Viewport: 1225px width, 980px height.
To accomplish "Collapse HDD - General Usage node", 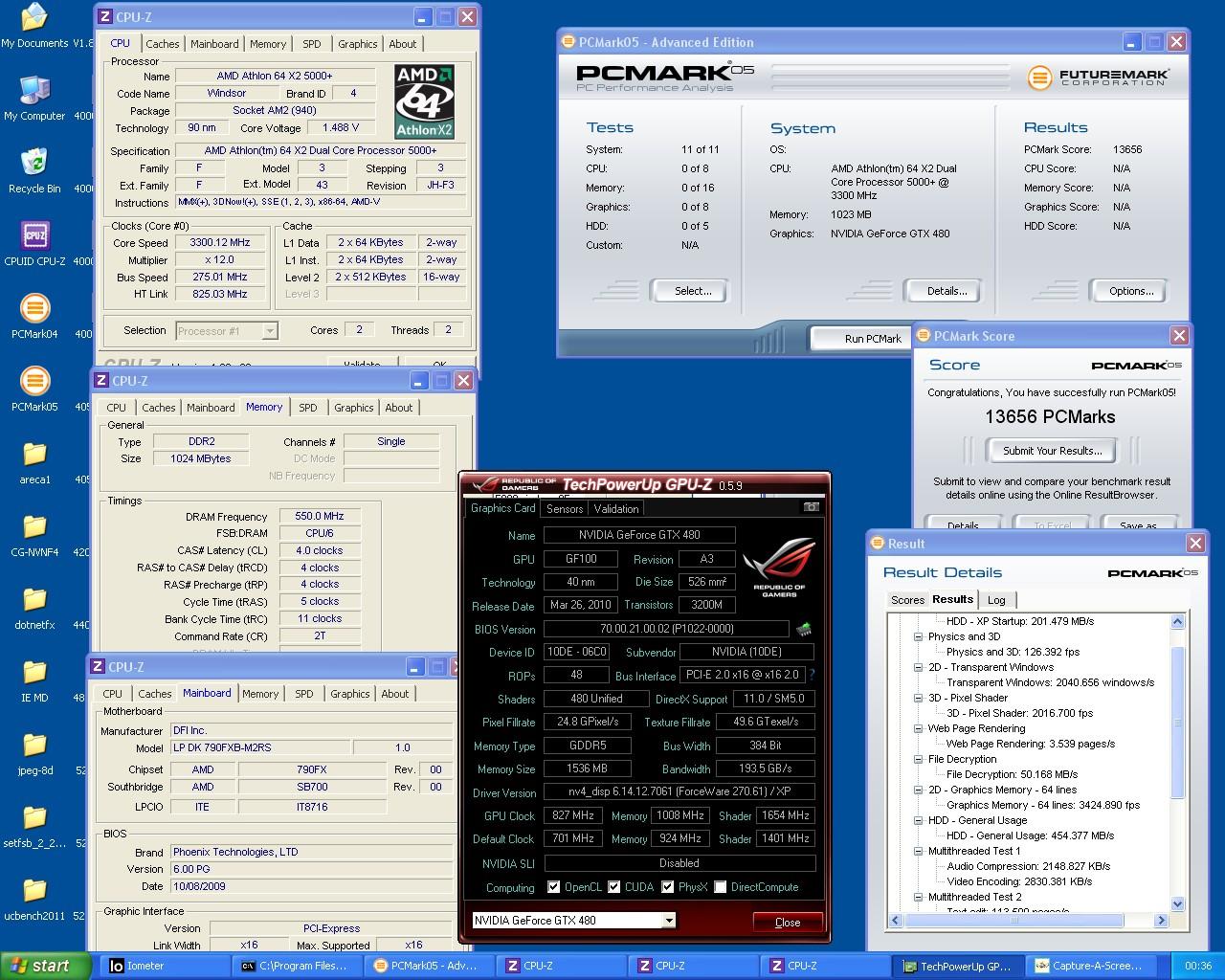I will [x=918, y=820].
